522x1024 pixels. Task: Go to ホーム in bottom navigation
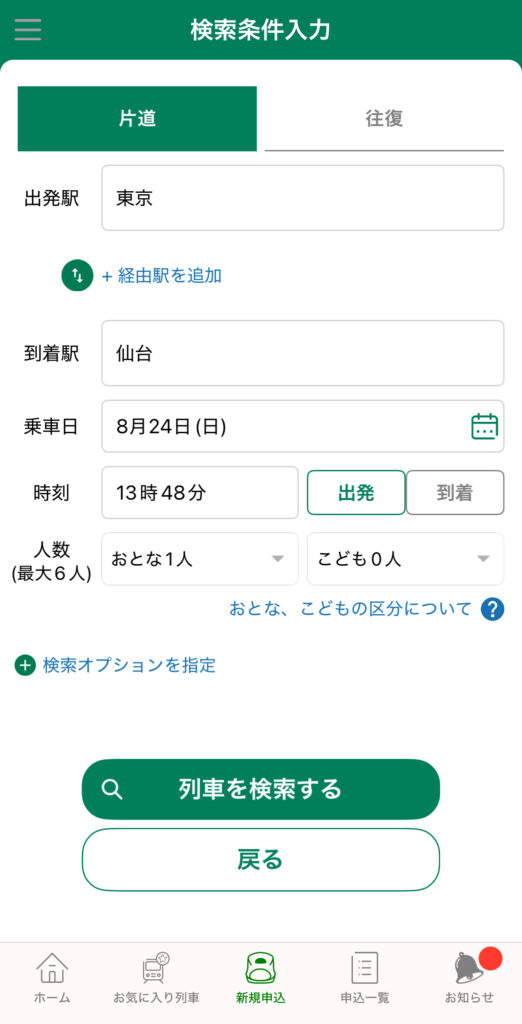click(52, 978)
